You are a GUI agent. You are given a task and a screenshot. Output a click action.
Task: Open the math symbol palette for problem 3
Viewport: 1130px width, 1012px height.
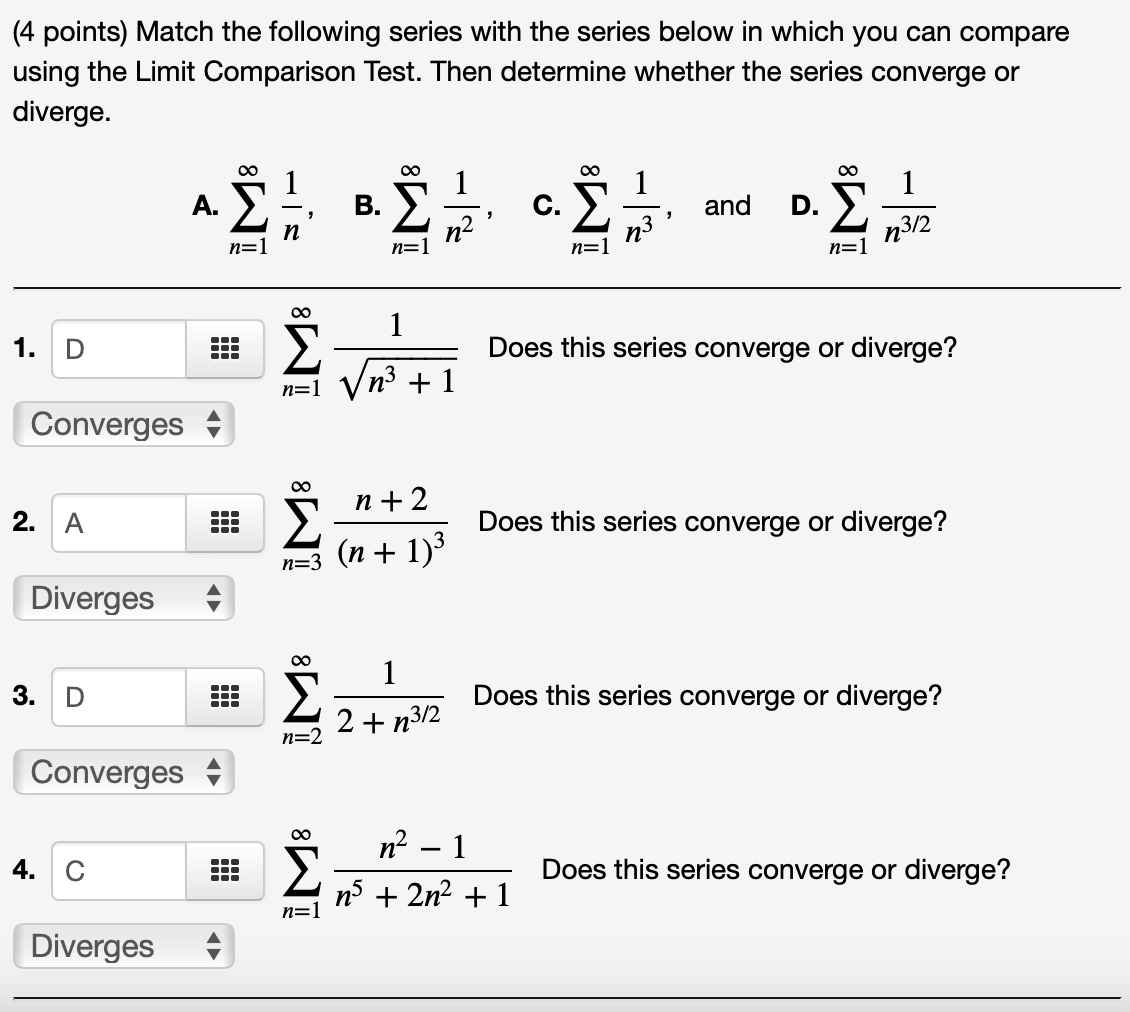[224, 697]
